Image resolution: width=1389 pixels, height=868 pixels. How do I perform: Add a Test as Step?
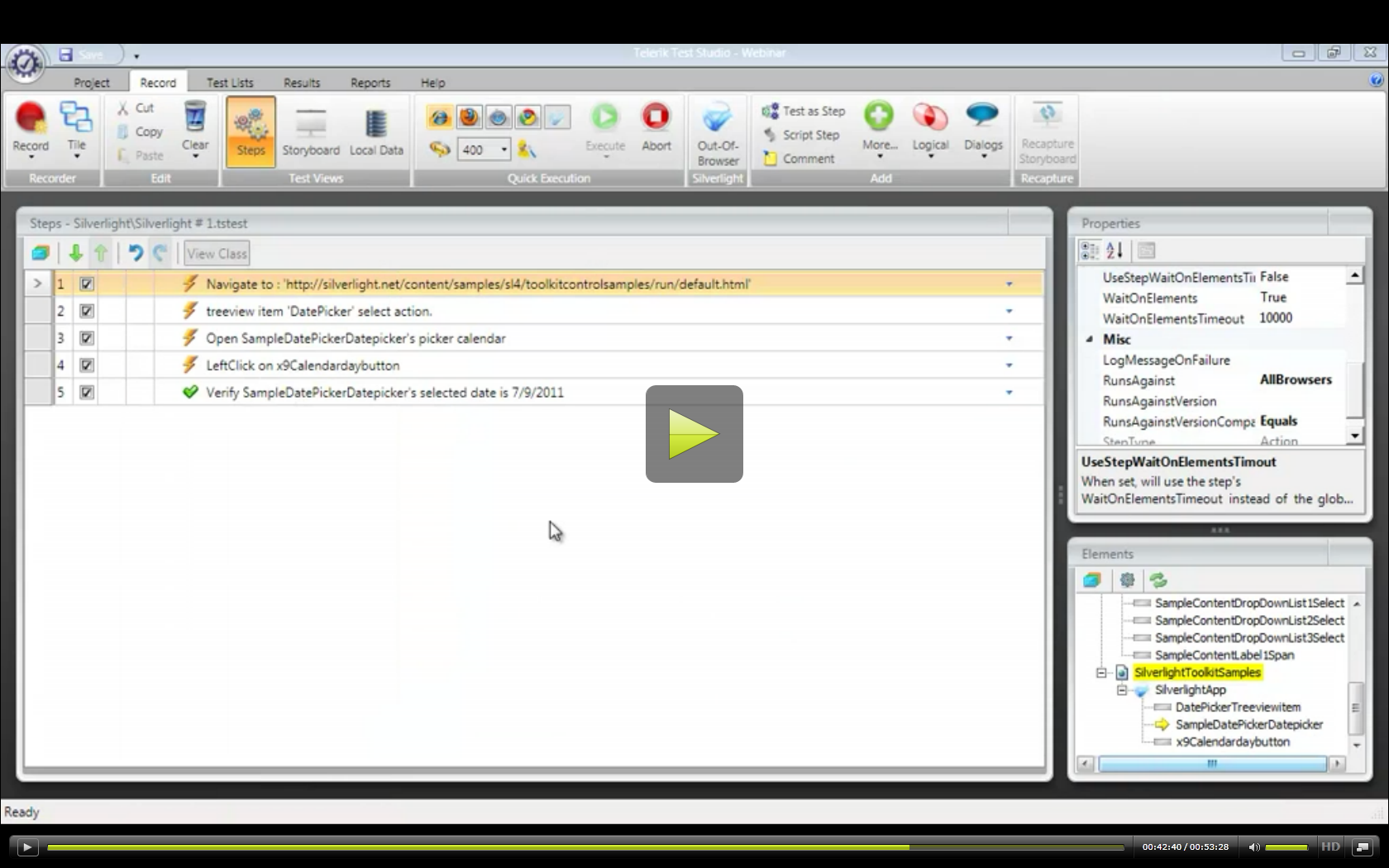point(804,111)
